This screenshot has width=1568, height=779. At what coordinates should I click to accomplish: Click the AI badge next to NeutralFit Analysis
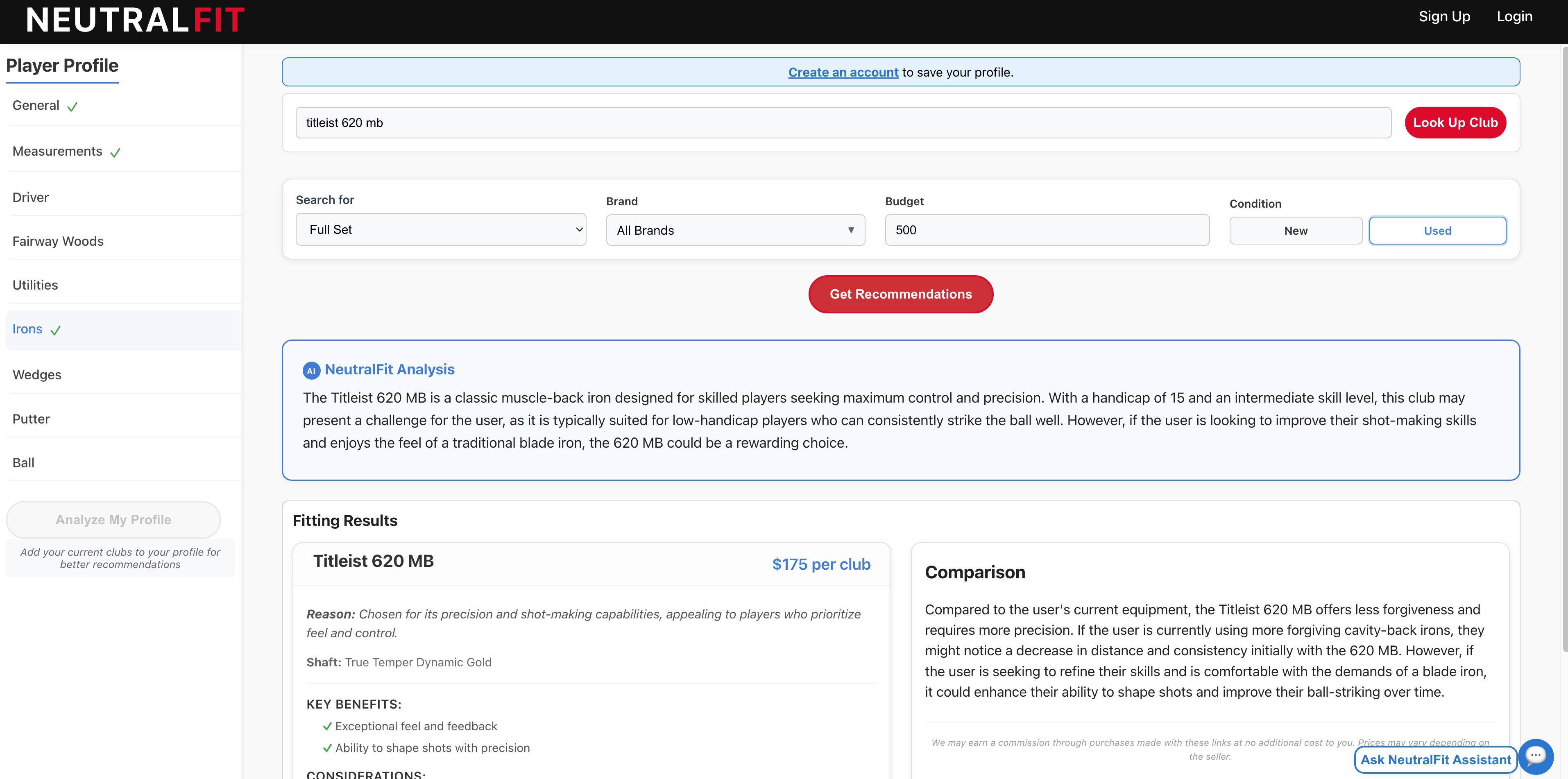pos(311,371)
